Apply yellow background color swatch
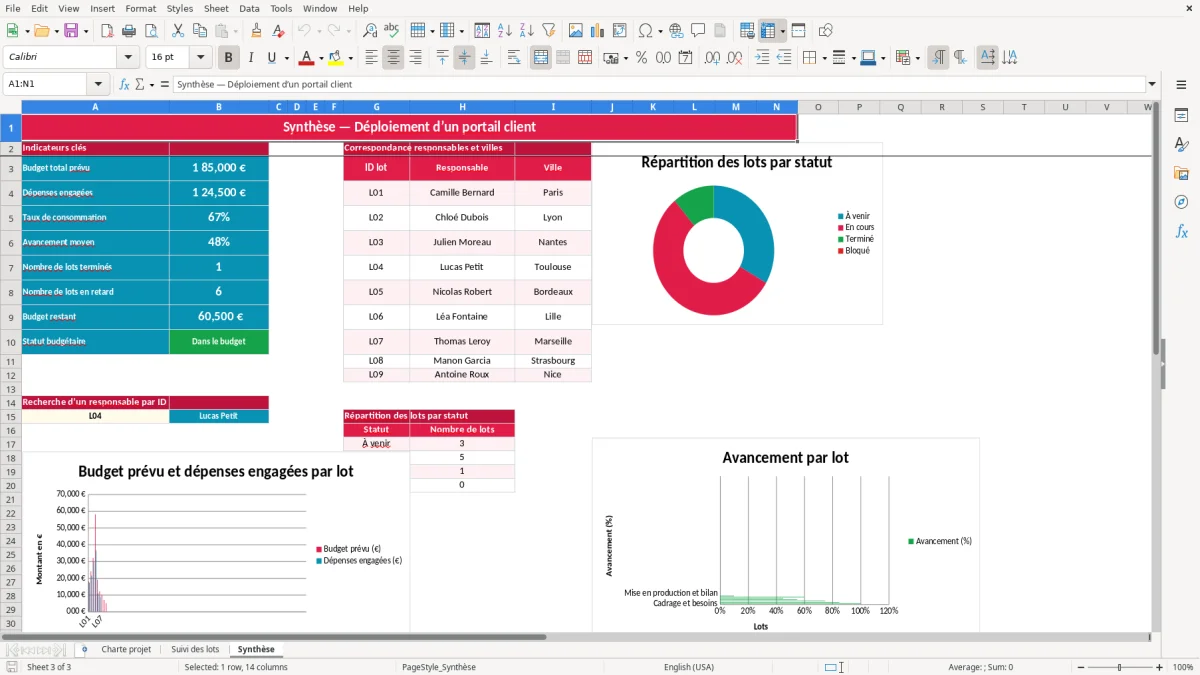Screen dimensions: 1200x675 point(336,58)
